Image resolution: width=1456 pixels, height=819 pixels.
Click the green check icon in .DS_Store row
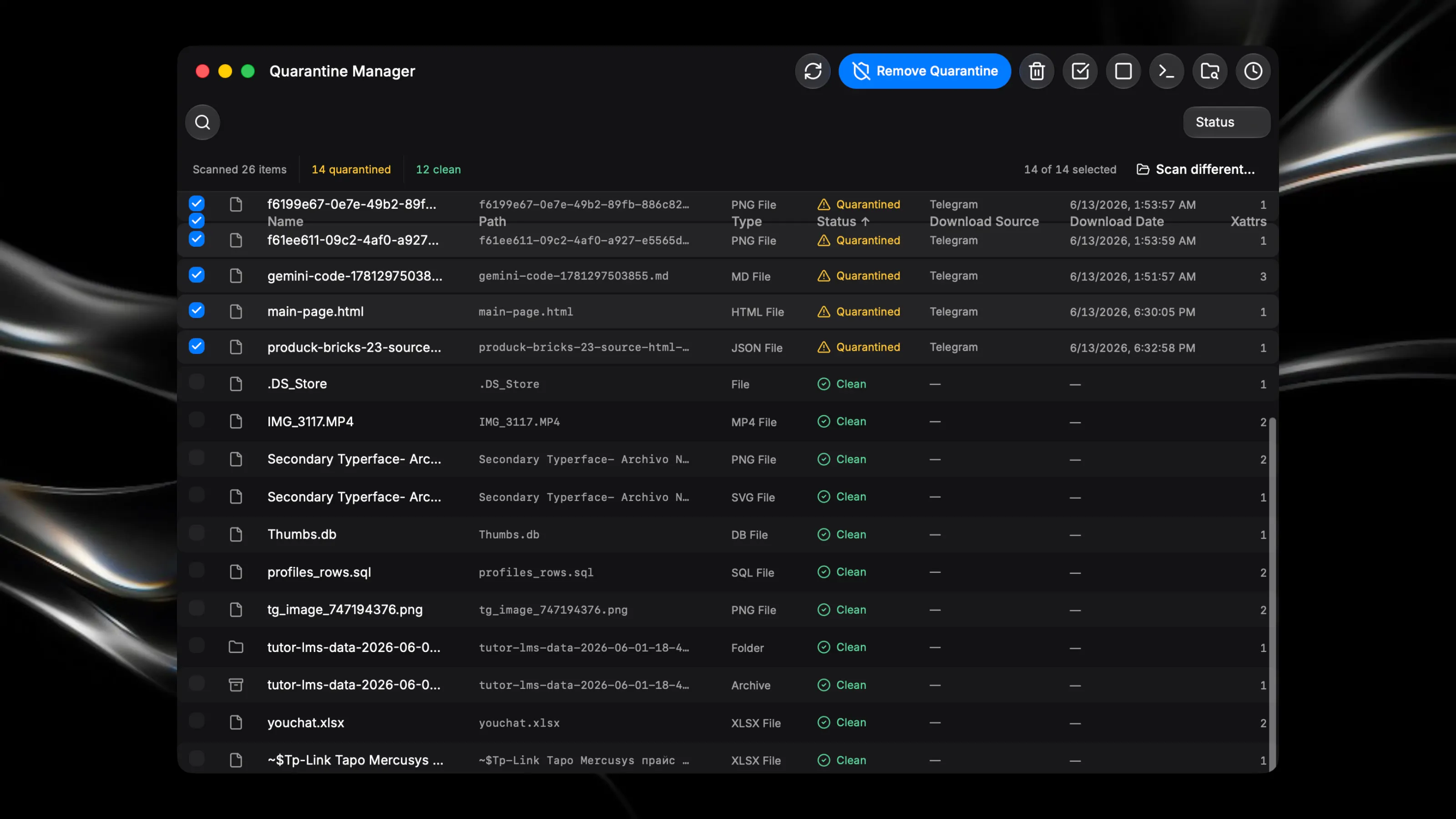pyautogui.click(x=824, y=384)
